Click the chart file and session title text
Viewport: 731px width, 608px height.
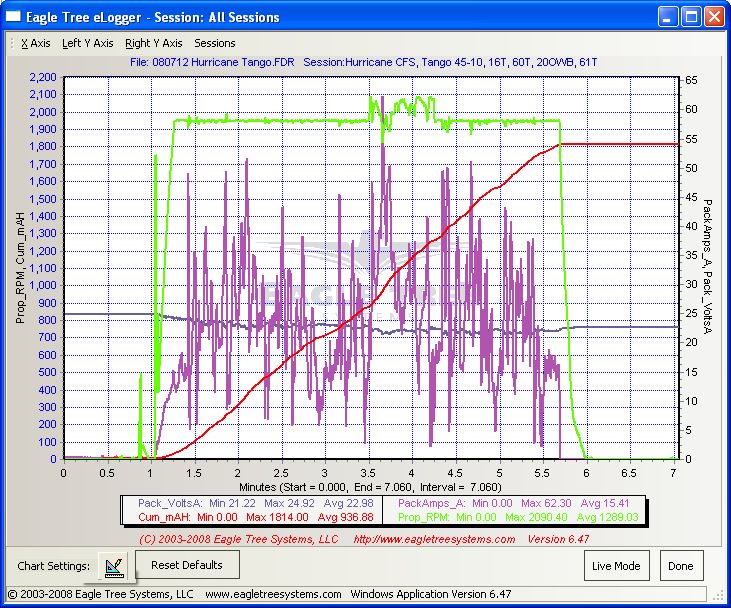coord(364,62)
